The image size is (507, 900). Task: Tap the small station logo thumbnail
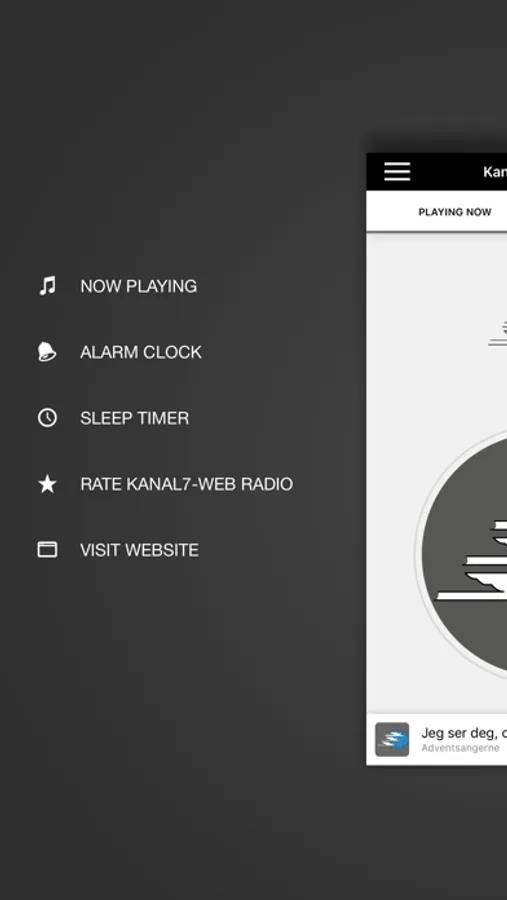[x=392, y=739]
